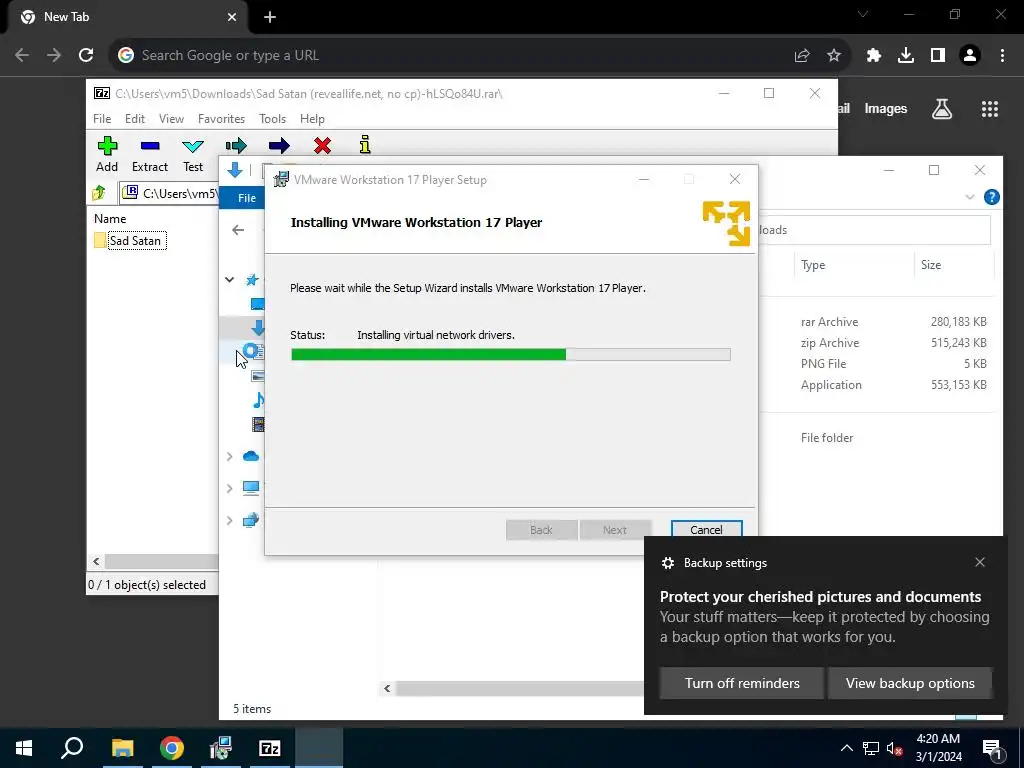
Task: Open Google apps grid icon
Action: point(989,109)
